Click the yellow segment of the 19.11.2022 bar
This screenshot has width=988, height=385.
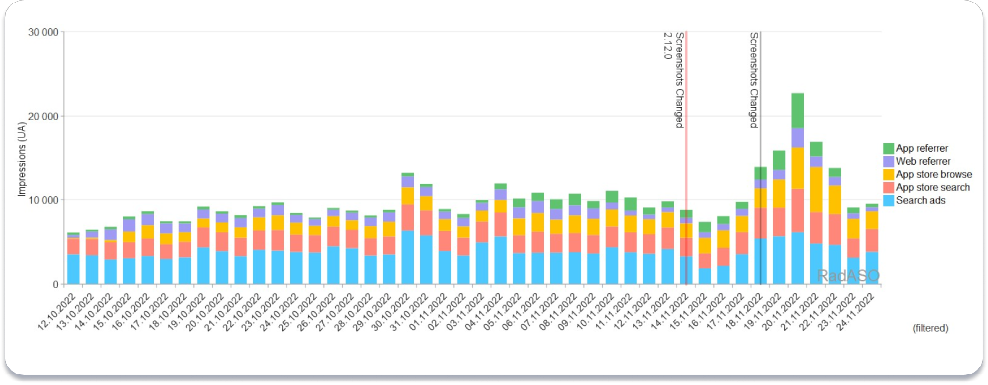[779, 193]
